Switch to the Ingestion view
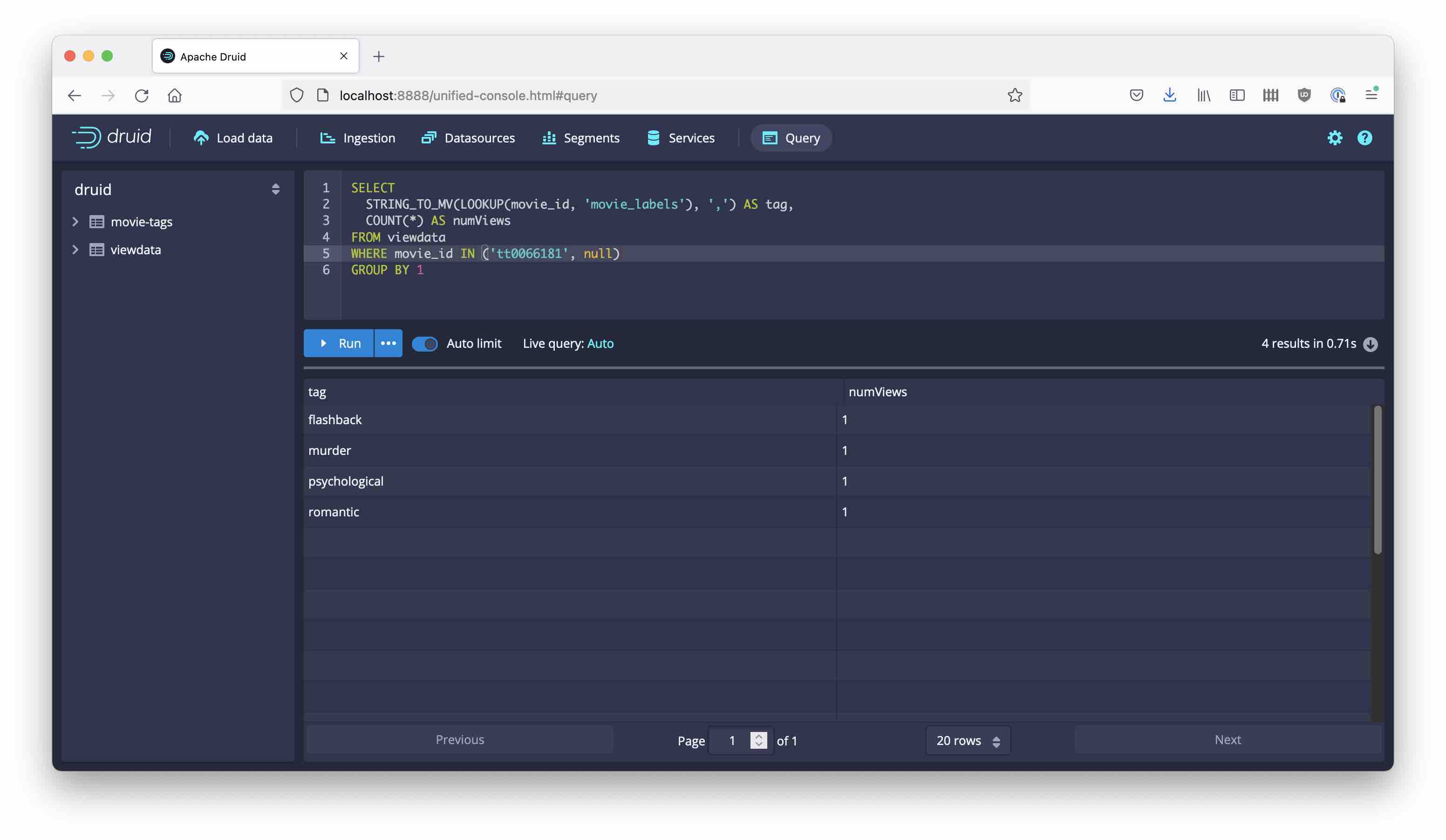The image size is (1446, 840). [x=357, y=138]
